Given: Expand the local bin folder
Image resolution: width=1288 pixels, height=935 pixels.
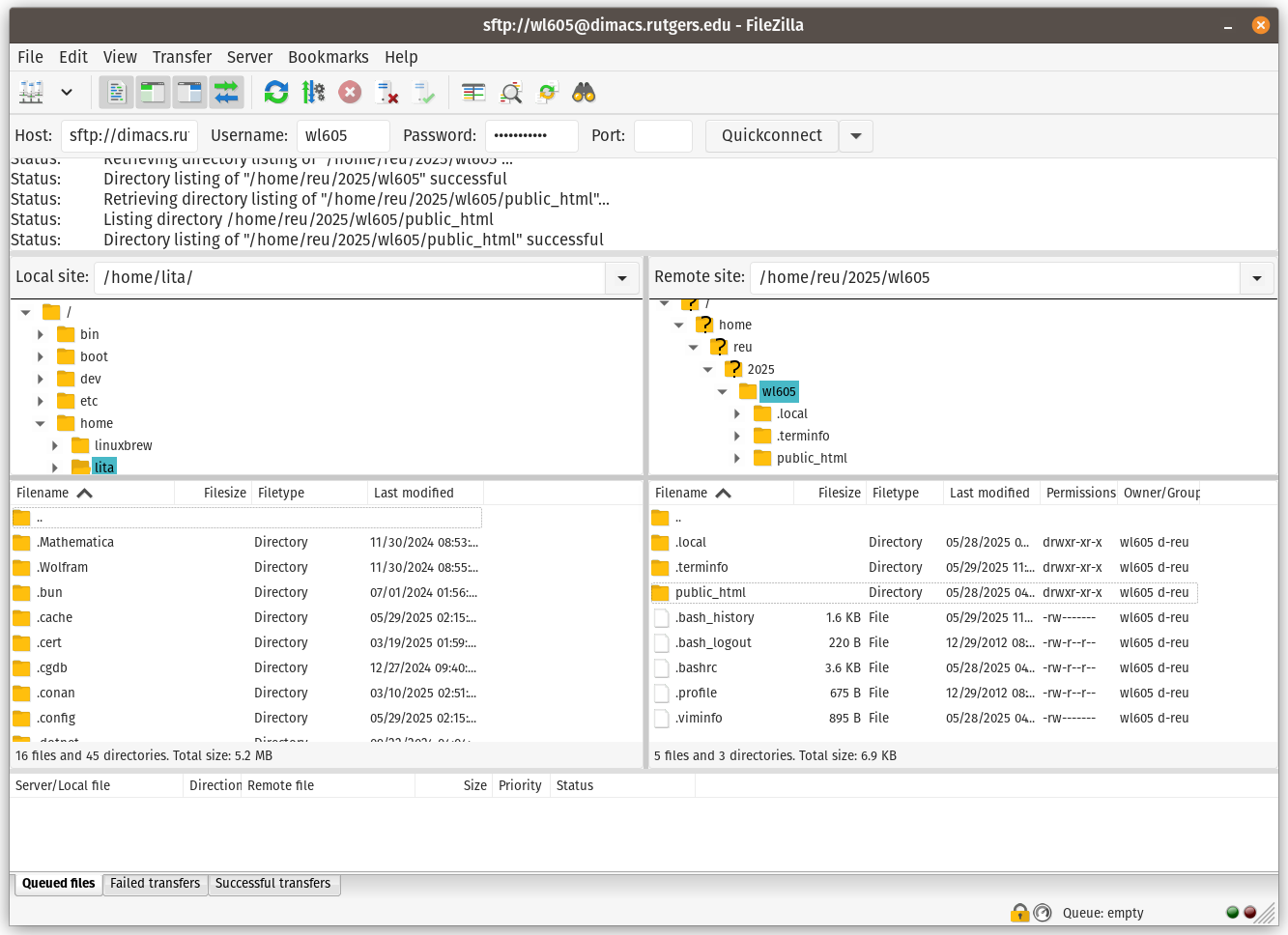Looking at the screenshot, I should pyautogui.click(x=41, y=334).
